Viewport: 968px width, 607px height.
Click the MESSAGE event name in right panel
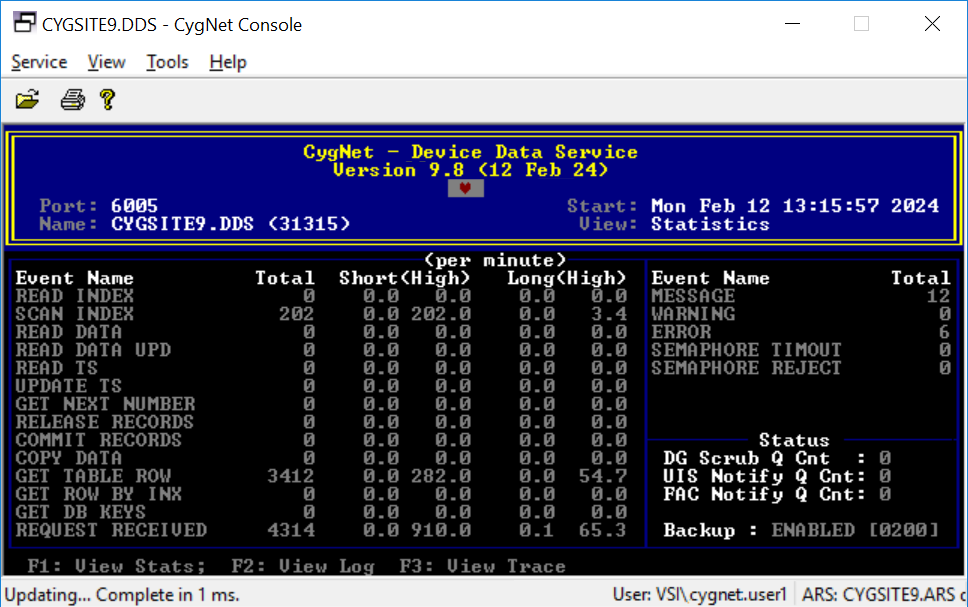coord(693,296)
